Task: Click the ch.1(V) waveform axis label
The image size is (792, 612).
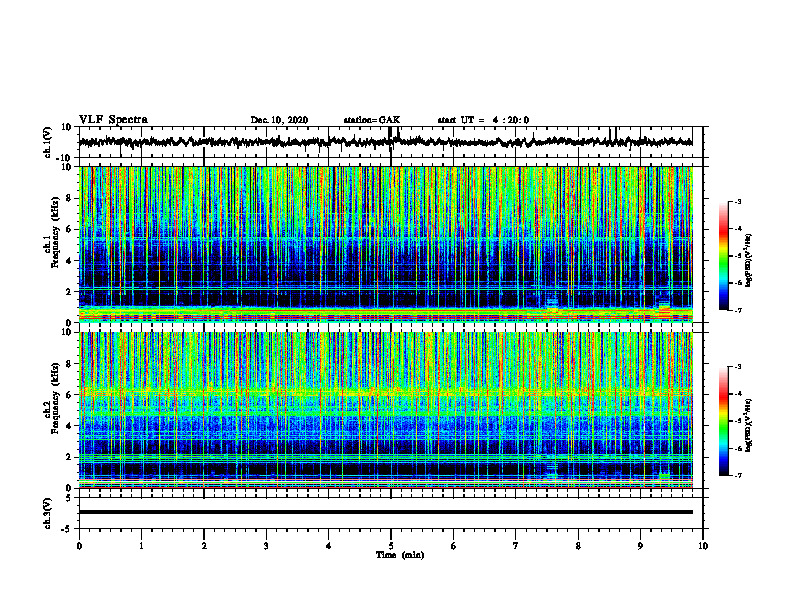Action: click(47, 142)
